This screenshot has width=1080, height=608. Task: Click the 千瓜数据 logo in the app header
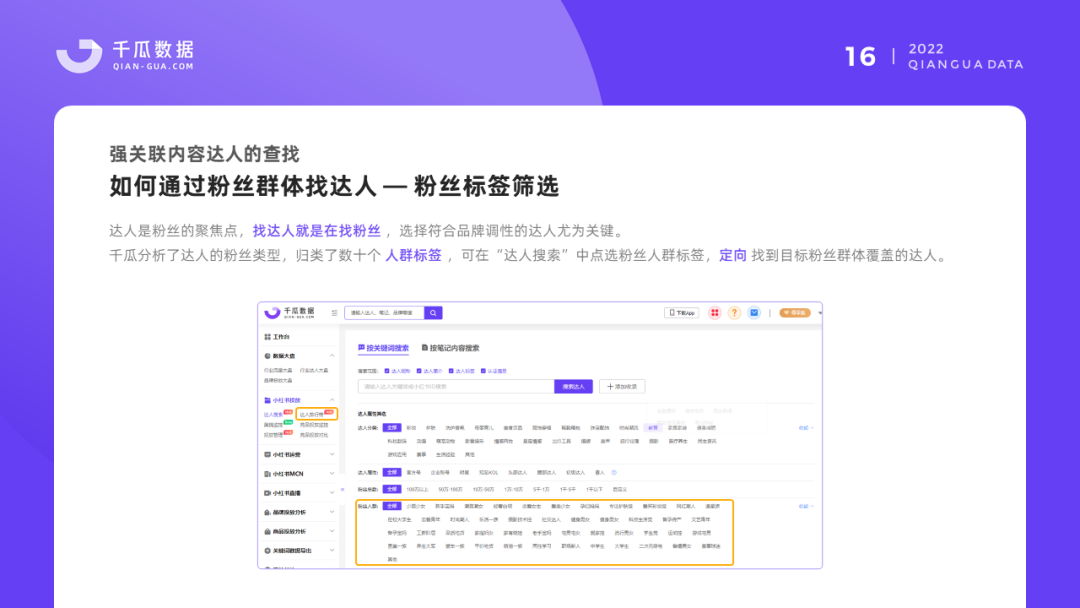[290, 313]
